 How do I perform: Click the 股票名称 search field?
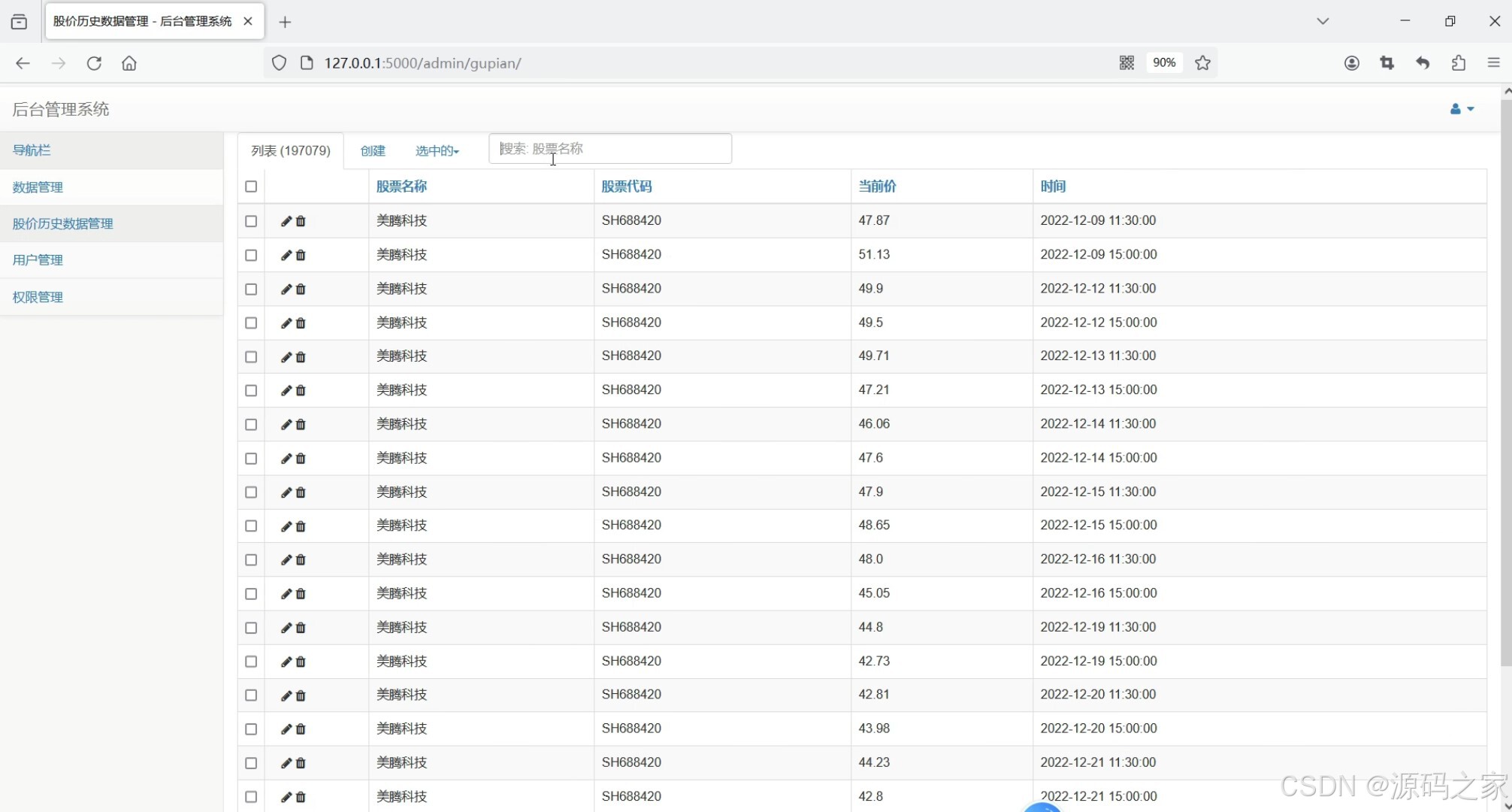tap(610, 149)
